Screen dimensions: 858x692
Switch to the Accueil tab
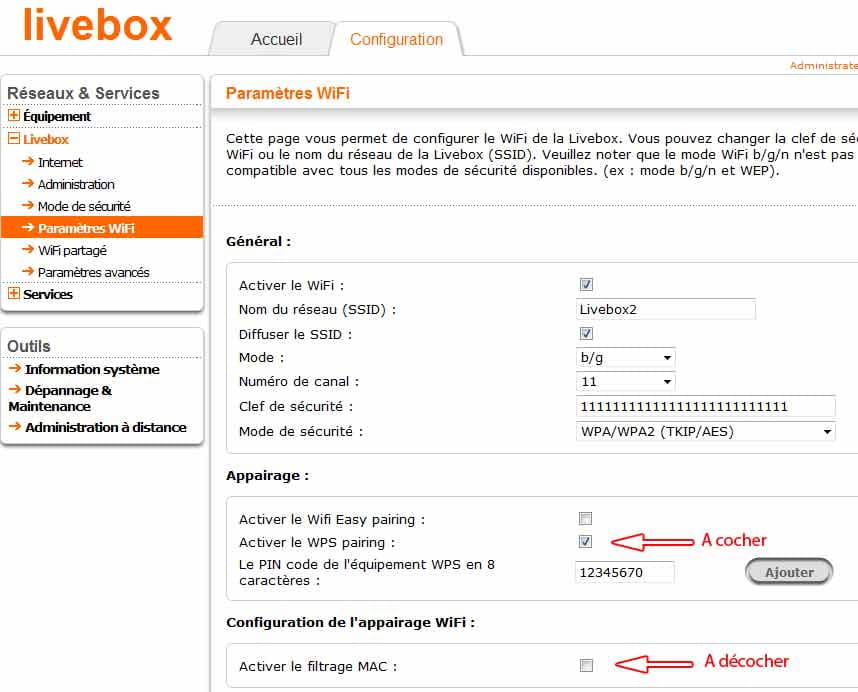click(276, 39)
